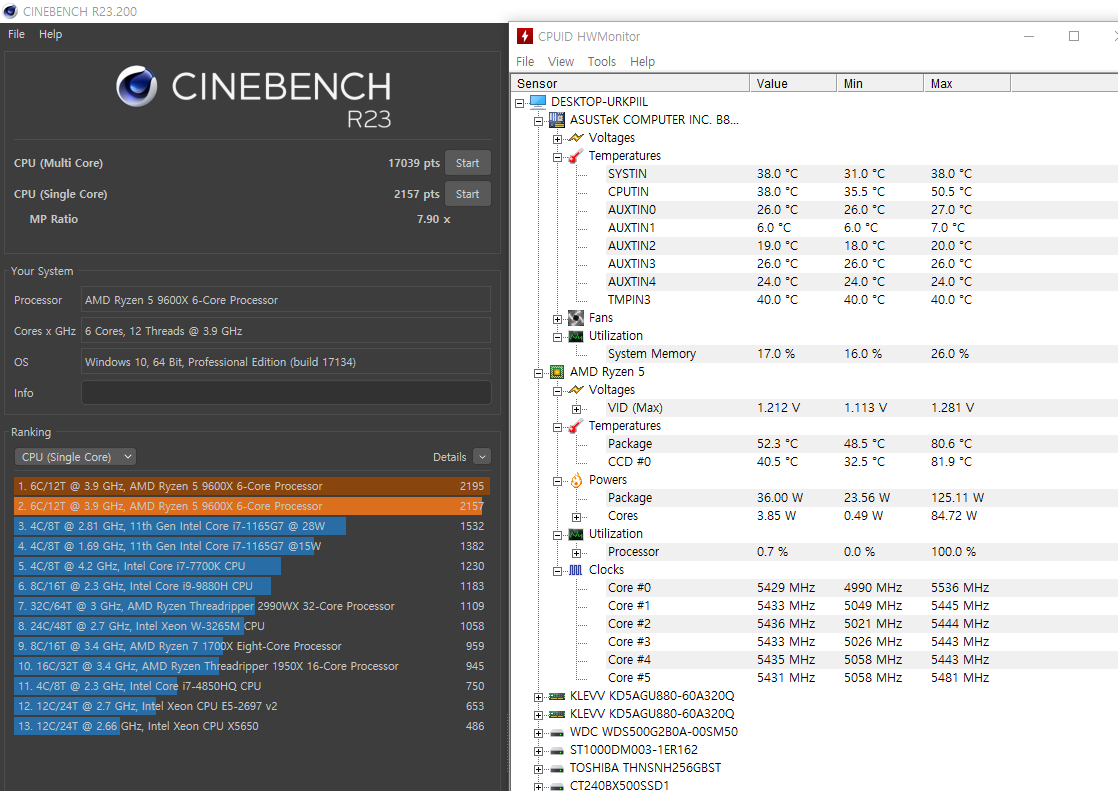
Task: Open the CPU (Single Core) ranking dropdown
Action: pyautogui.click(x=75, y=456)
